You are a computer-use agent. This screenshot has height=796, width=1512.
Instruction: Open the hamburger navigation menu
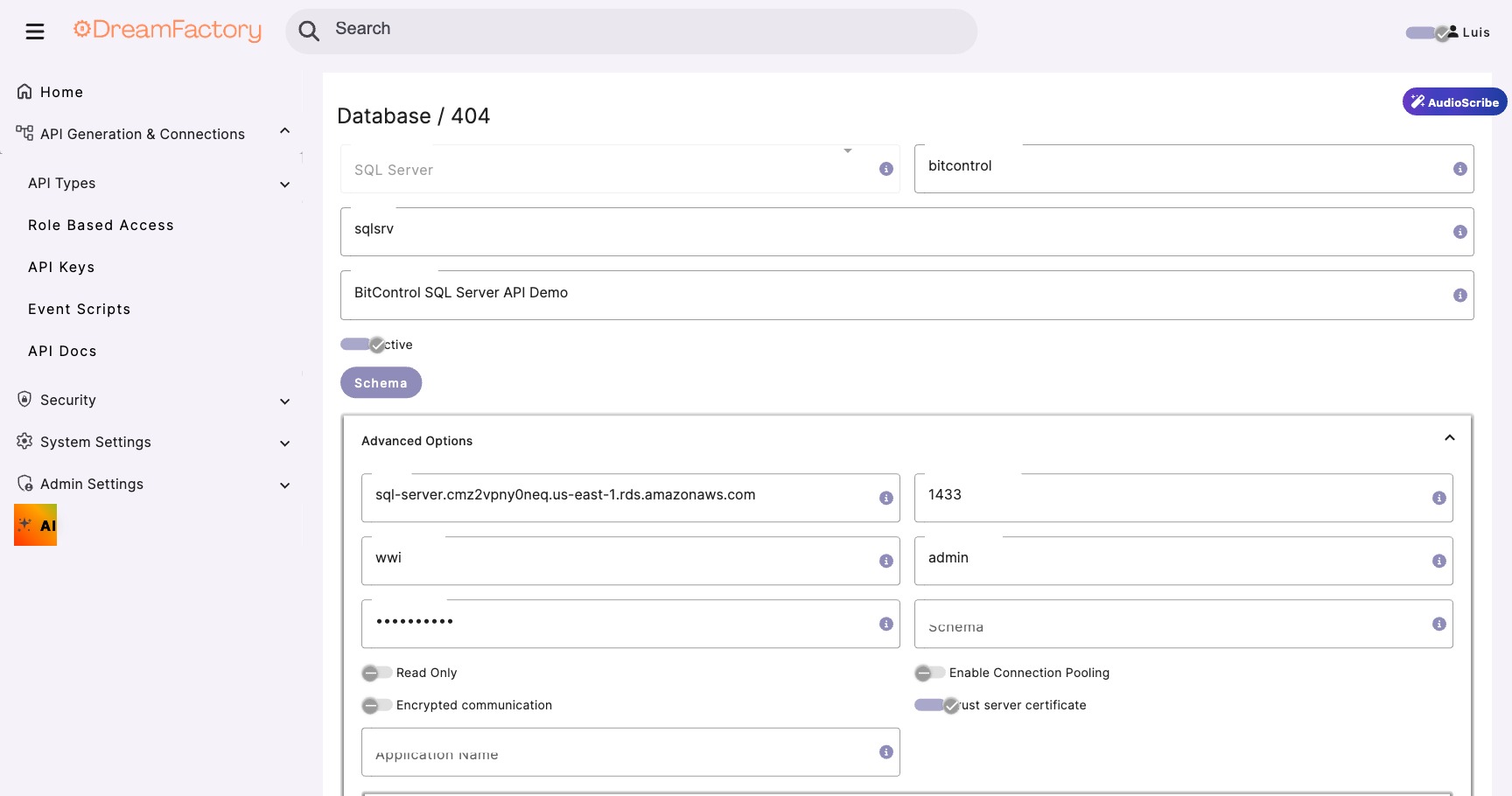pos(35,31)
